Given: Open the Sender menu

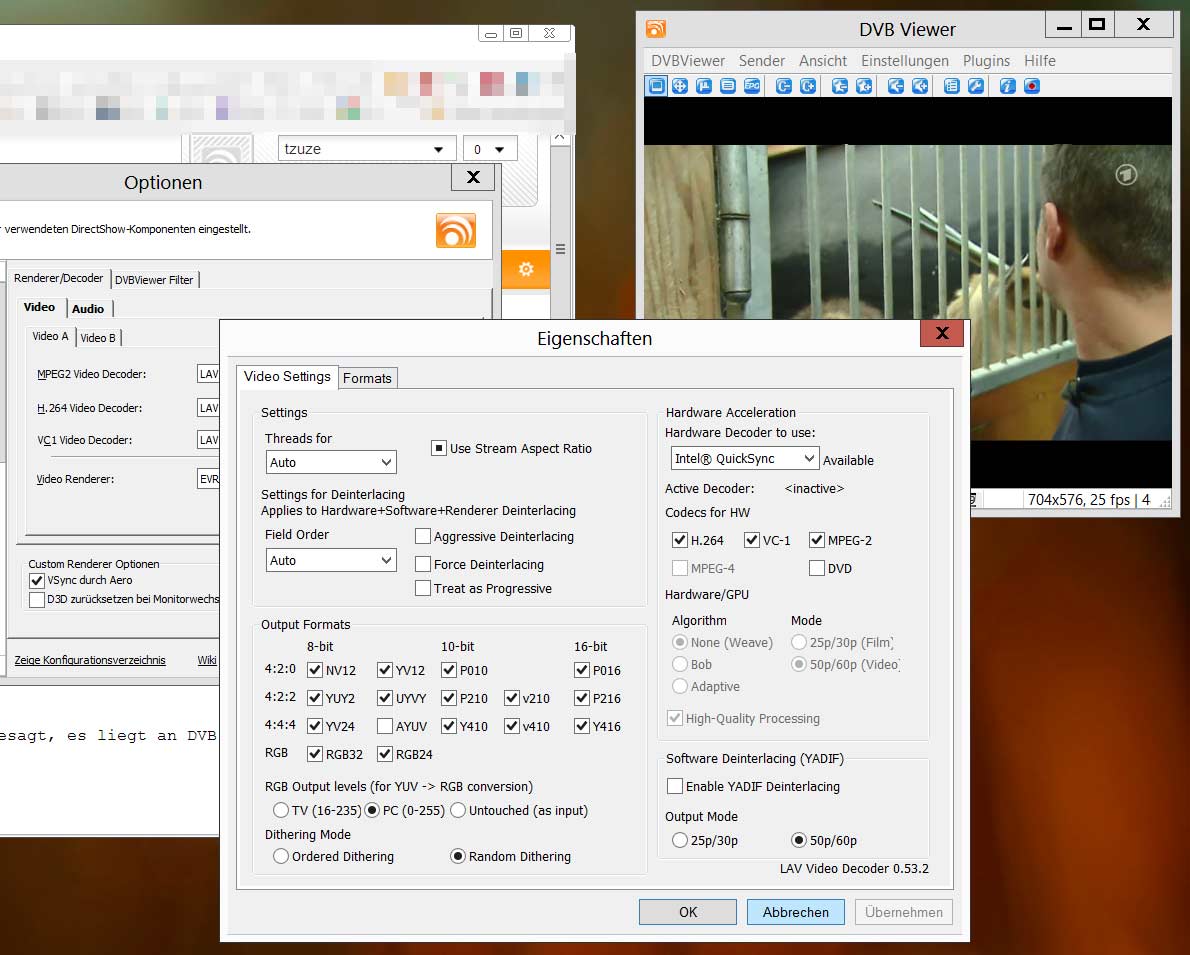Looking at the screenshot, I should coord(762,61).
